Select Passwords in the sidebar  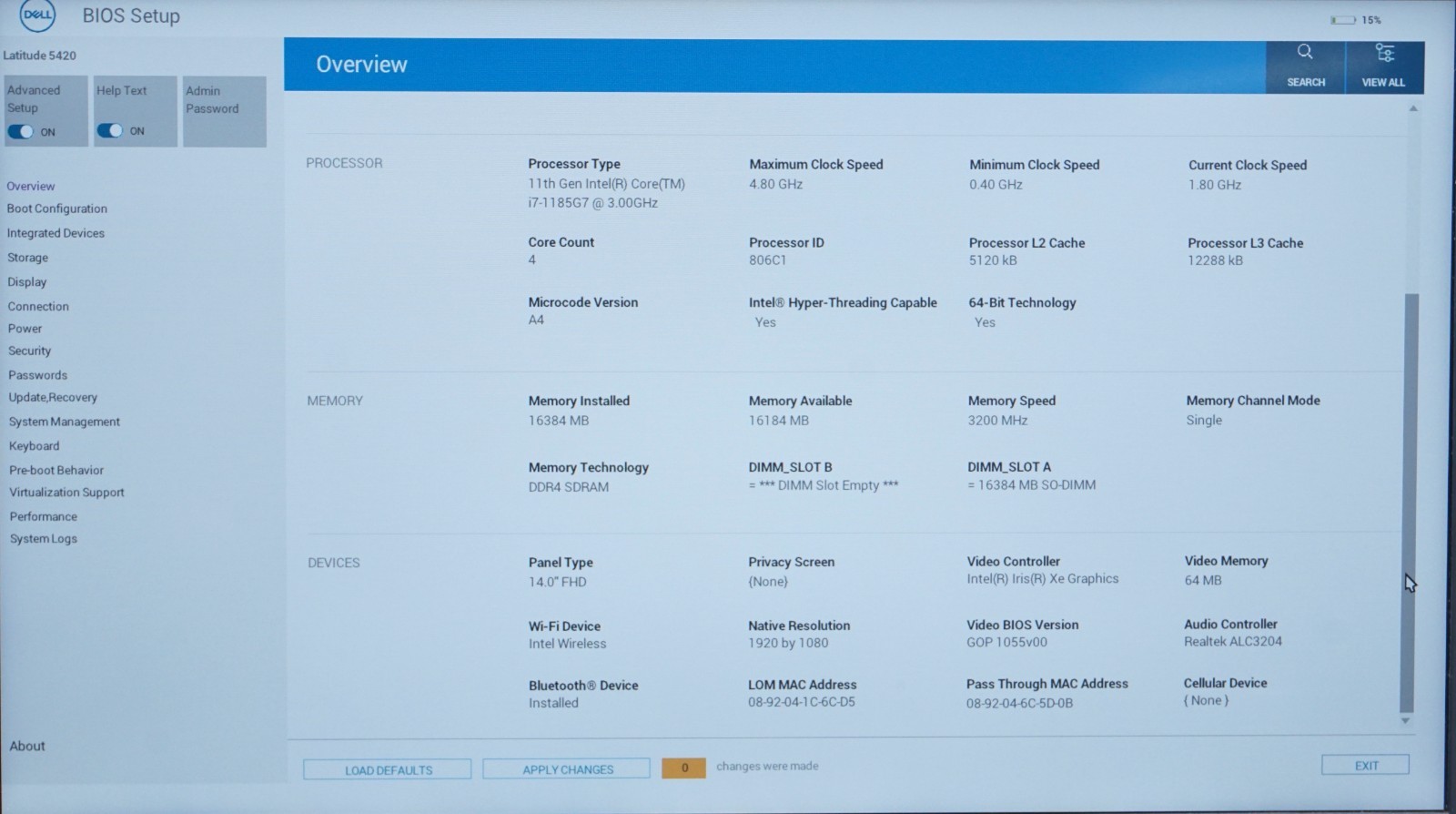[38, 375]
